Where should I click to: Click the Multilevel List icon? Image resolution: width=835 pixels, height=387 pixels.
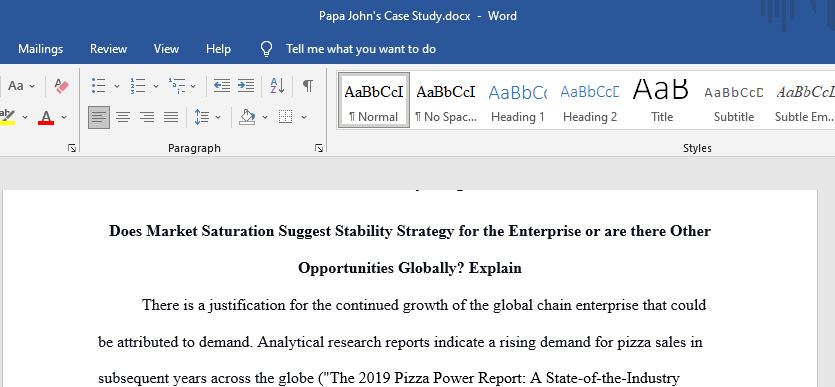click(x=177, y=86)
